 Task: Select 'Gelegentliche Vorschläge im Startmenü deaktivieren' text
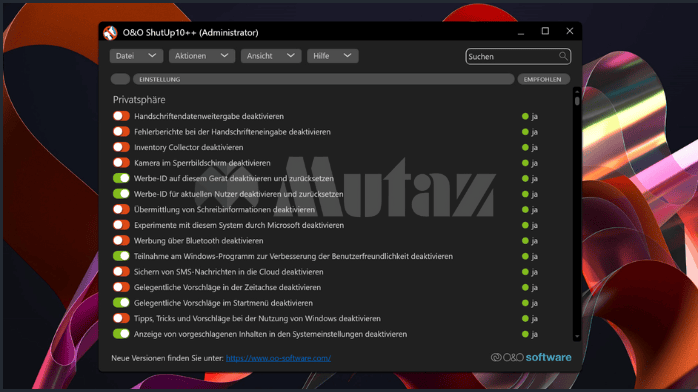(223, 303)
